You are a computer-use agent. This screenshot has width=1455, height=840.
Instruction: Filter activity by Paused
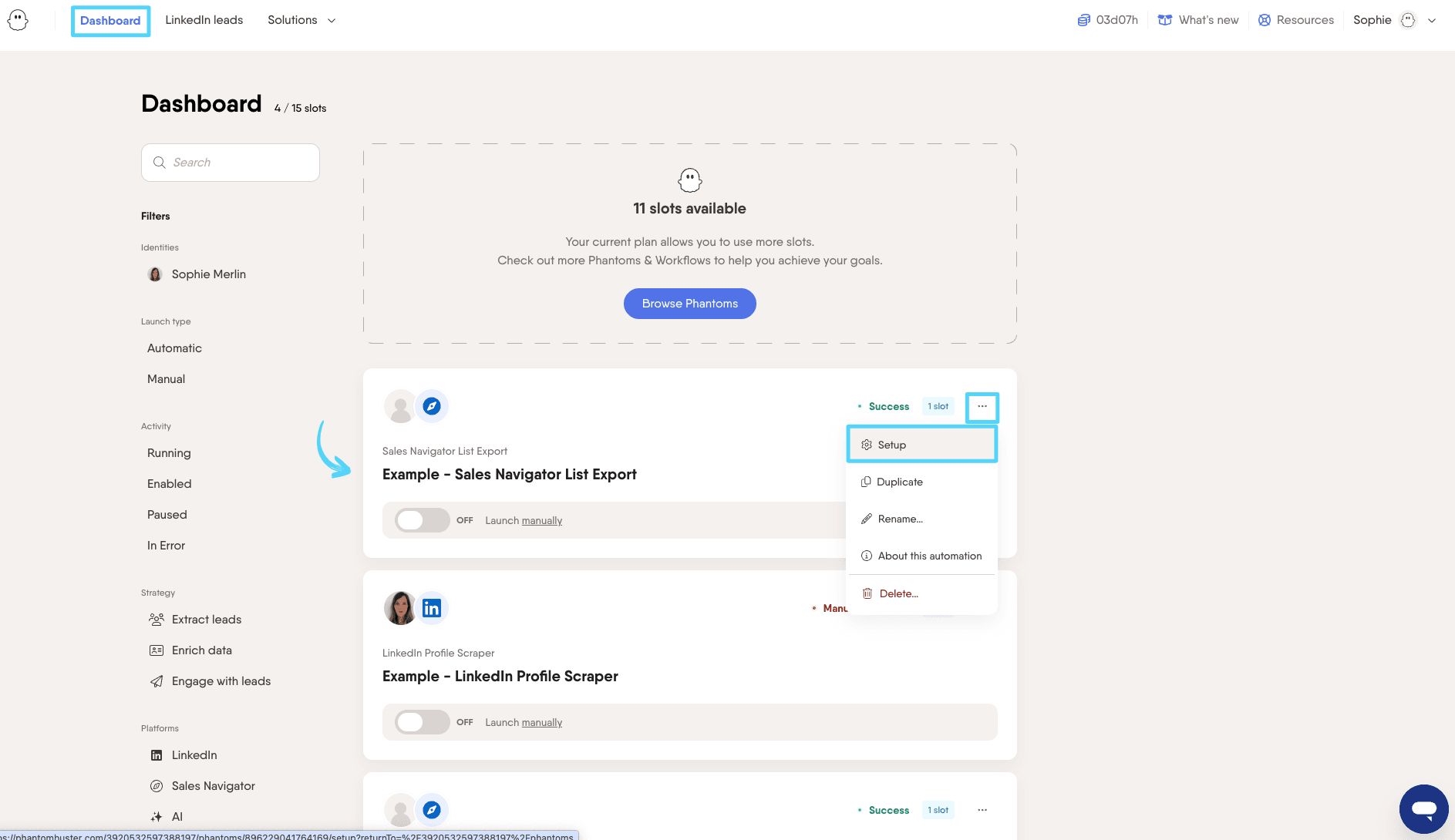167,515
